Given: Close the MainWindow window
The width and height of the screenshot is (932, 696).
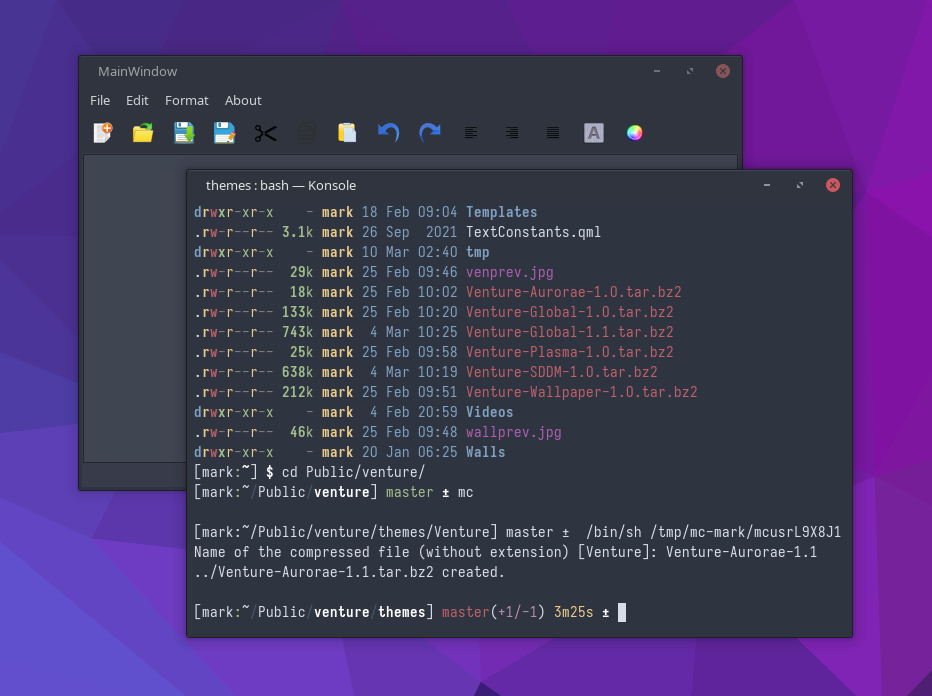Looking at the screenshot, I should pyautogui.click(x=723, y=71).
